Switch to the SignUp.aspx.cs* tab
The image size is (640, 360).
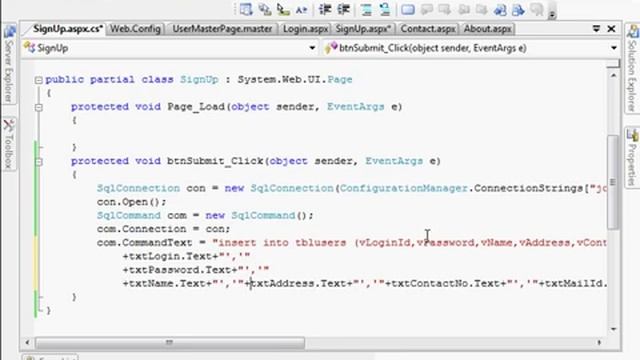(x=67, y=29)
